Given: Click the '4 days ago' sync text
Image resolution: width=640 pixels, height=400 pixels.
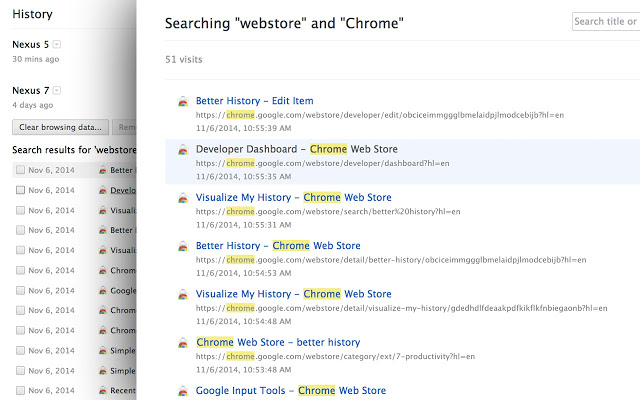Looking at the screenshot, I should [x=33, y=105].
